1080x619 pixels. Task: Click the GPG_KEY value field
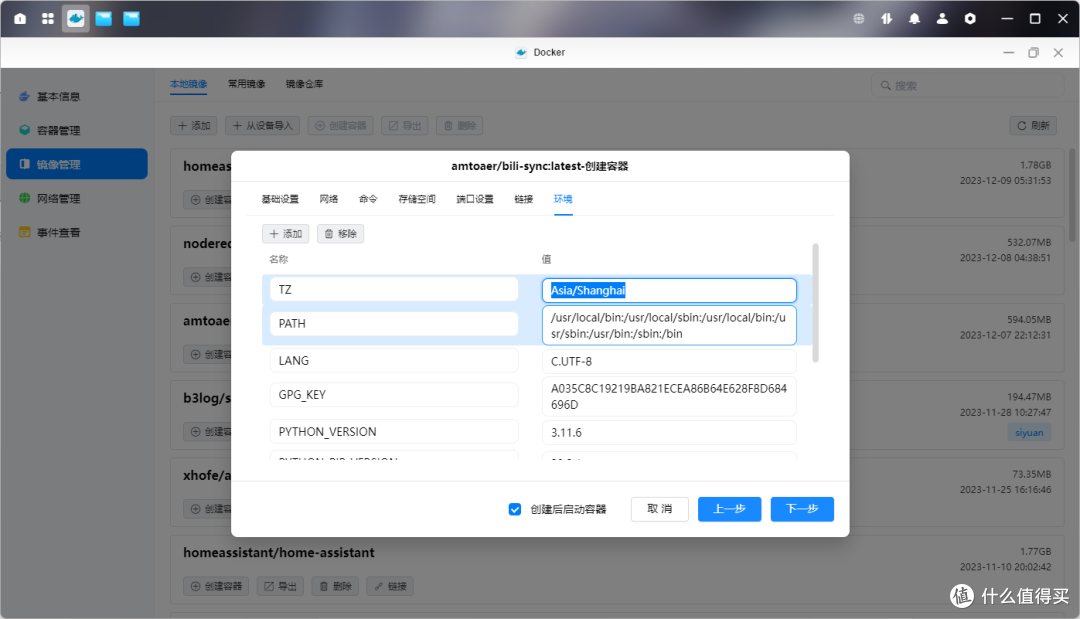click(669, 397)
